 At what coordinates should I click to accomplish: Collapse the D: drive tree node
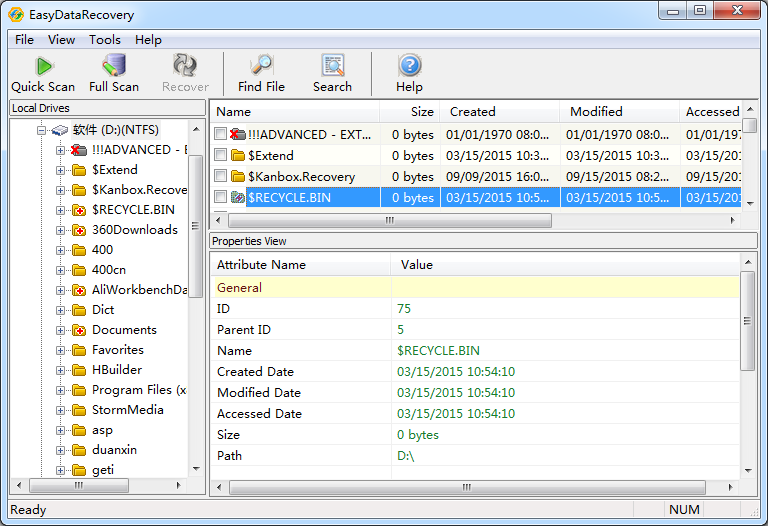[x=41, y=130]
